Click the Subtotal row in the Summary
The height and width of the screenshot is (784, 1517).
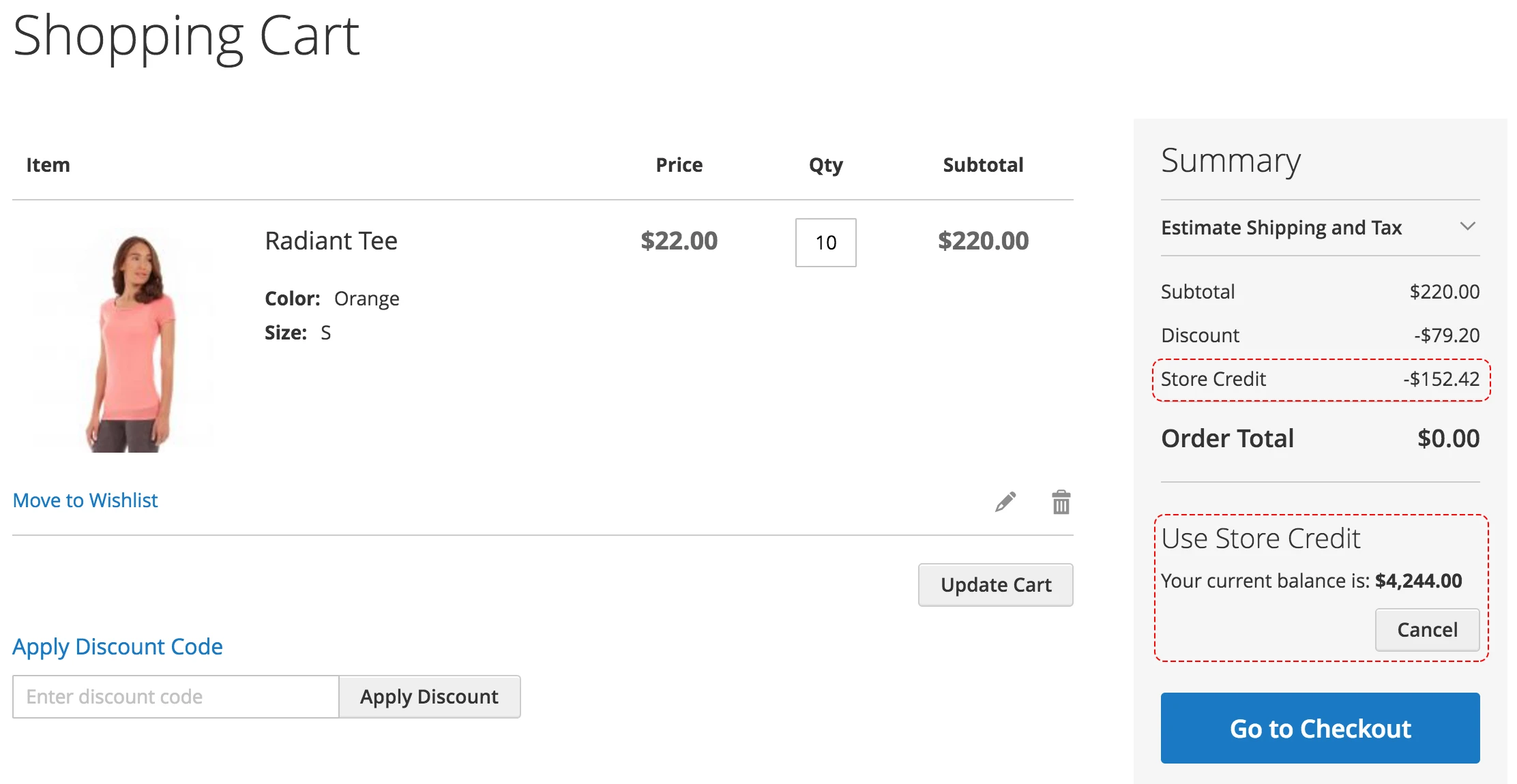1320,291
